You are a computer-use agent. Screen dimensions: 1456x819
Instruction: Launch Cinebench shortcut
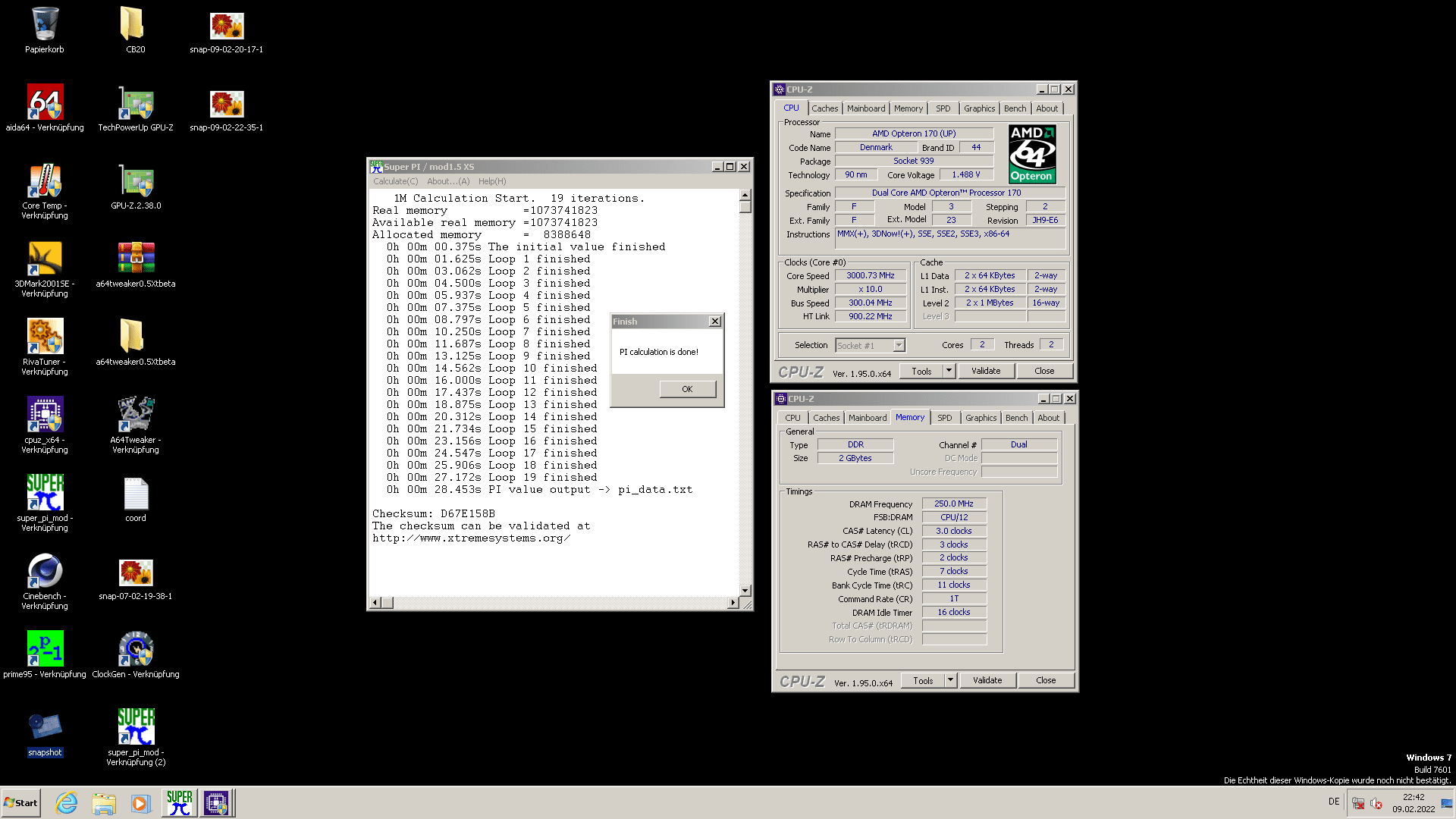click(45, 582)
